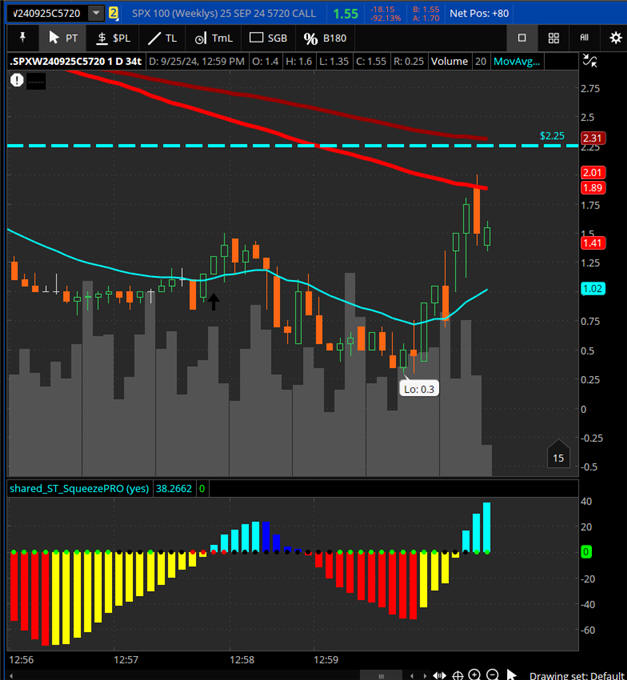The image size is (627, 680).
Task: Select the % B180 percent tool
Action: pos(325,38)
